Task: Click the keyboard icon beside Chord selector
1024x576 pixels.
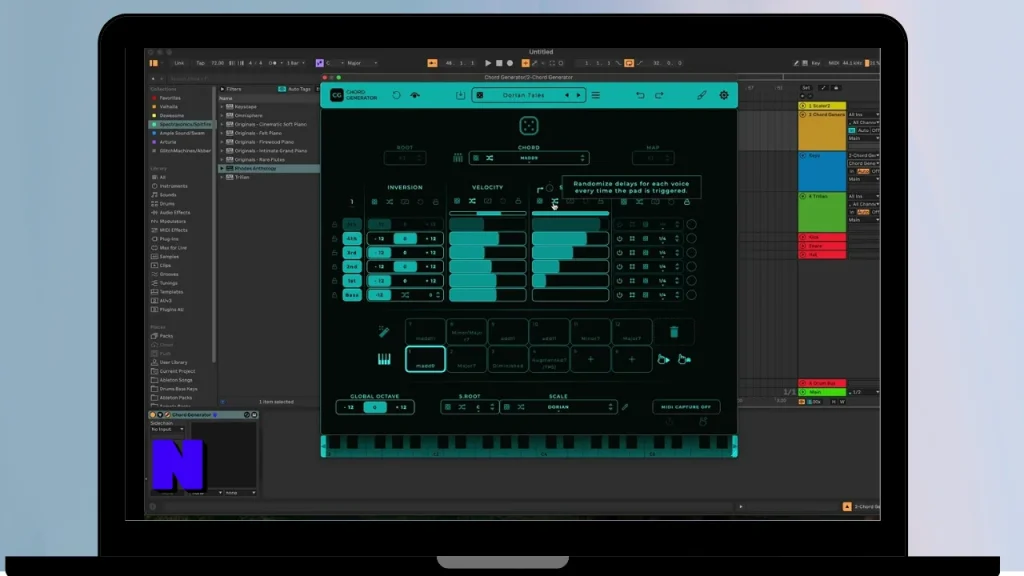Action: pyautogui.click(x=458, y=157)
